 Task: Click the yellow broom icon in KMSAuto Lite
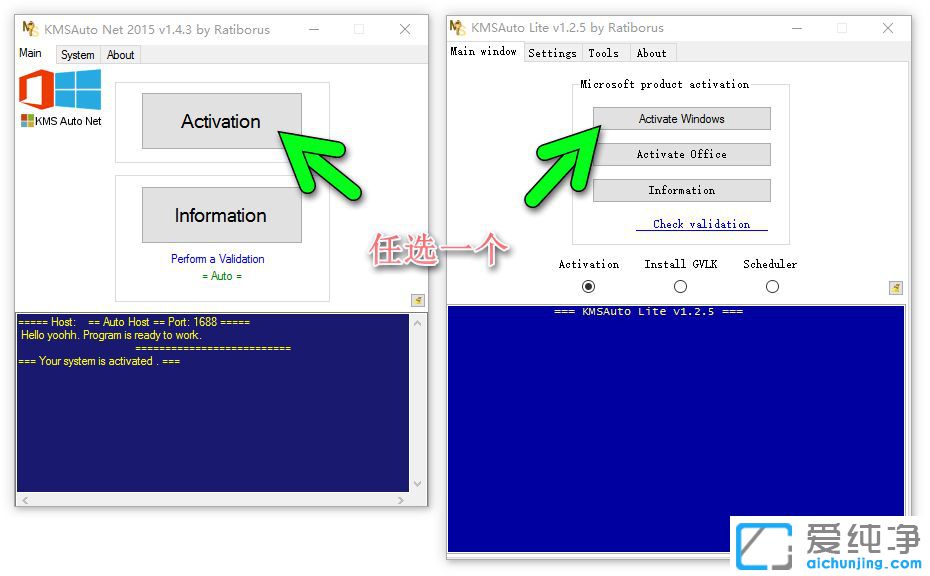[x=896, y=288]
